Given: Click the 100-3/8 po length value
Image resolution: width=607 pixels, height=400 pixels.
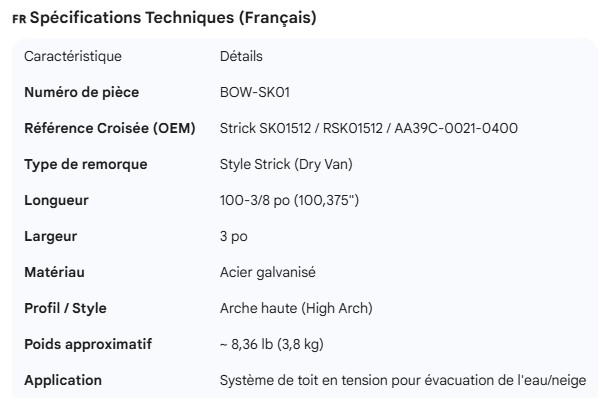Looking at the screenshot, I should pos(289,200).
